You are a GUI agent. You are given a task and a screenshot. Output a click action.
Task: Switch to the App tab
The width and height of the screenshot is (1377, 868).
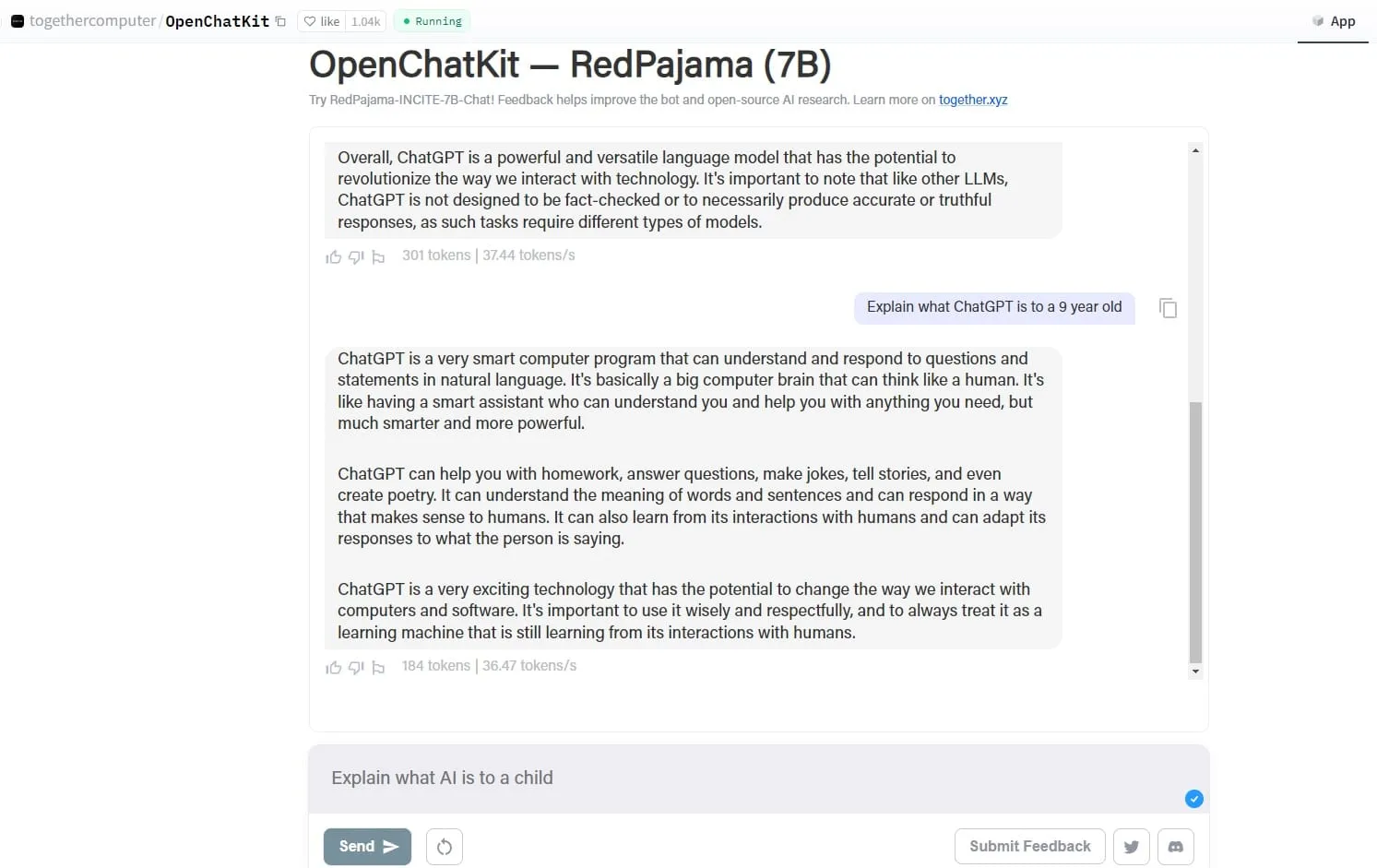click(1334, 21)
